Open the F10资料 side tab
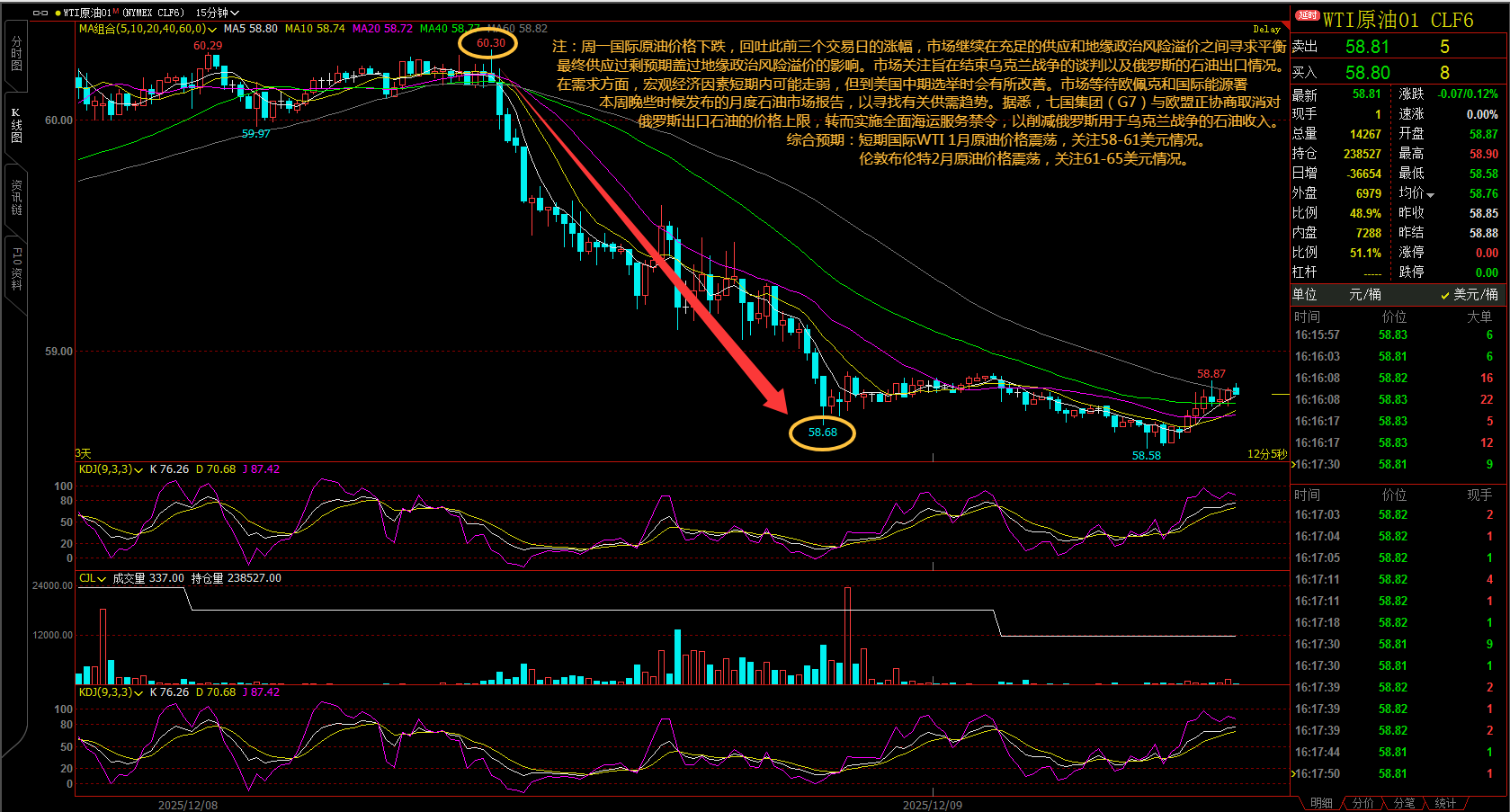 pos(16,268)
